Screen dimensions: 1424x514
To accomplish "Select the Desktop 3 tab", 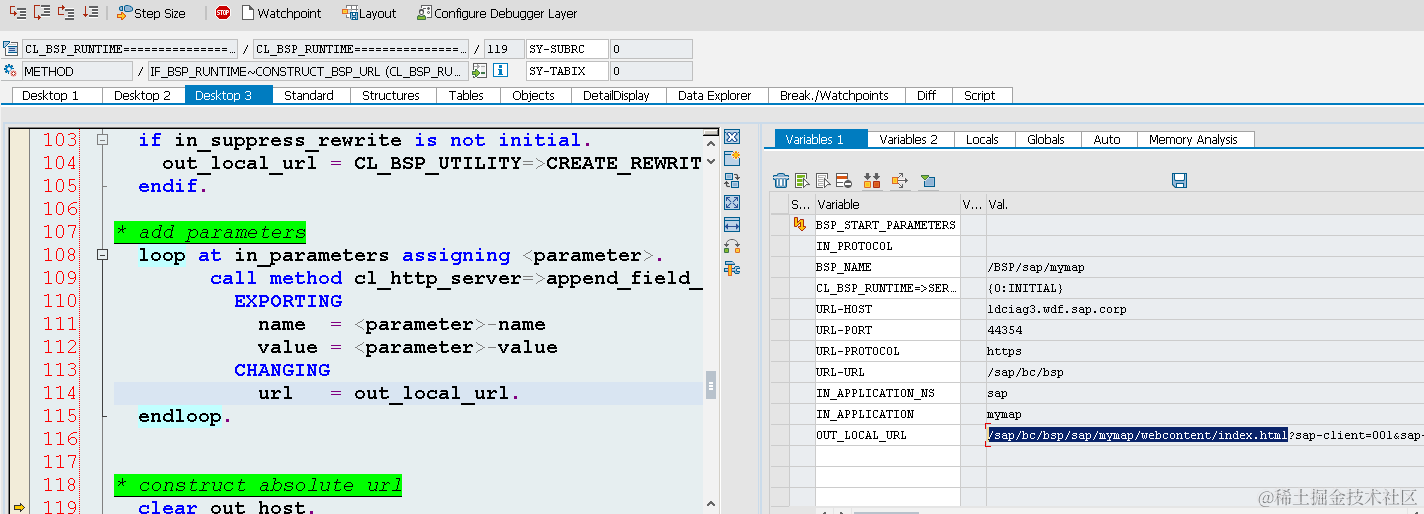I will (228, 95).
